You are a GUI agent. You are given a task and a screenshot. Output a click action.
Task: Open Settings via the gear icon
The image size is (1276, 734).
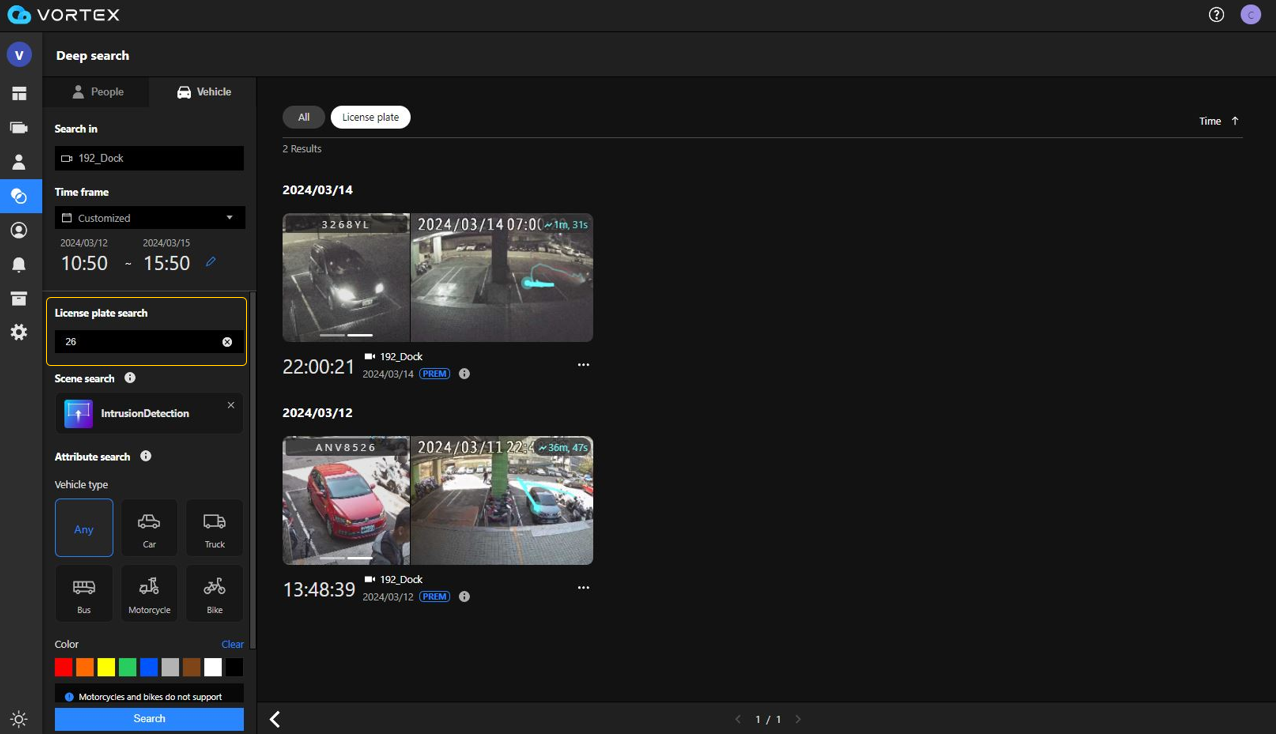click(x=19, y=332)
